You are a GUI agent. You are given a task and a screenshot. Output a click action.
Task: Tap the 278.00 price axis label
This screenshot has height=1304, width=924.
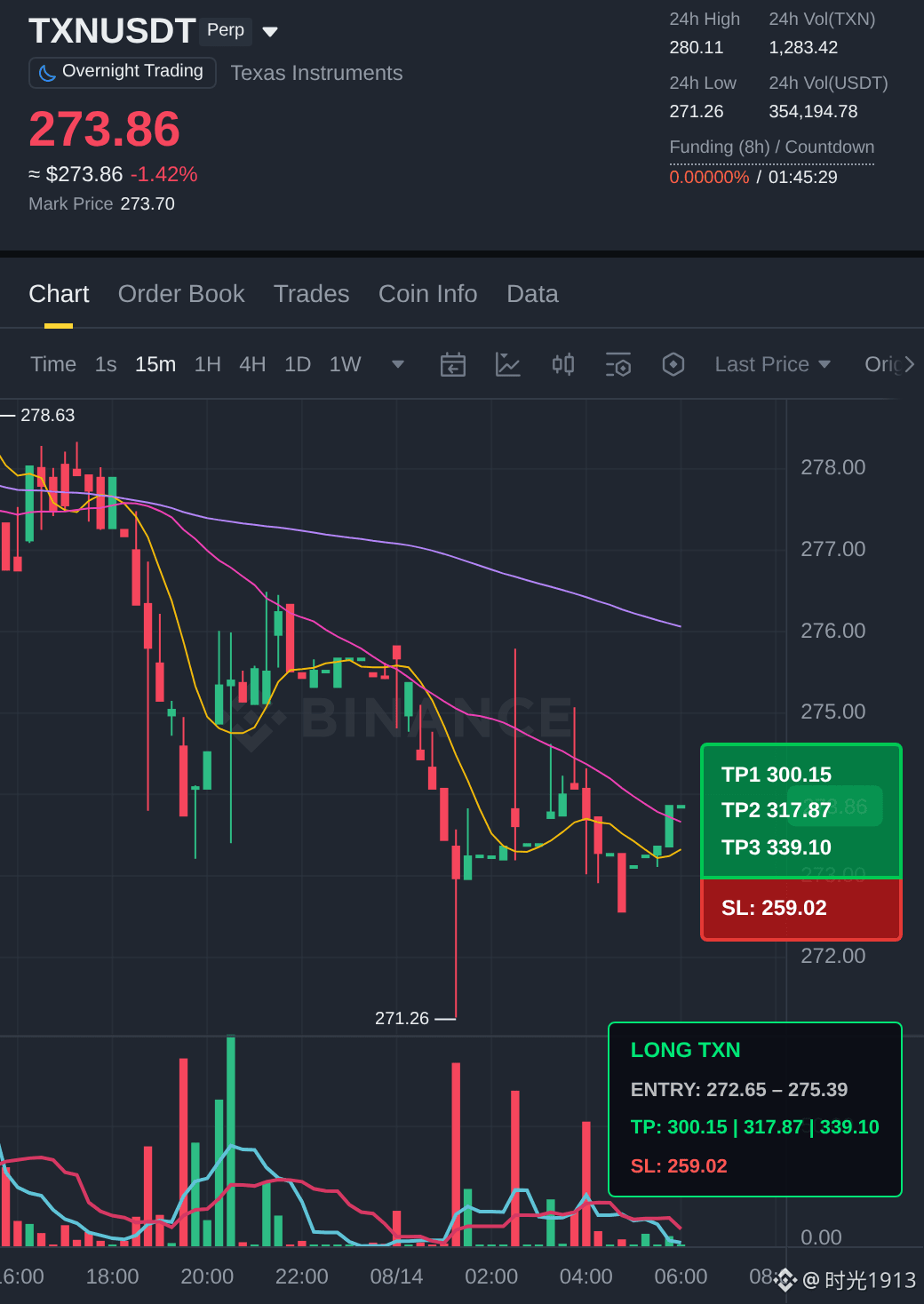pyautogui.click(x=833, y=467)
